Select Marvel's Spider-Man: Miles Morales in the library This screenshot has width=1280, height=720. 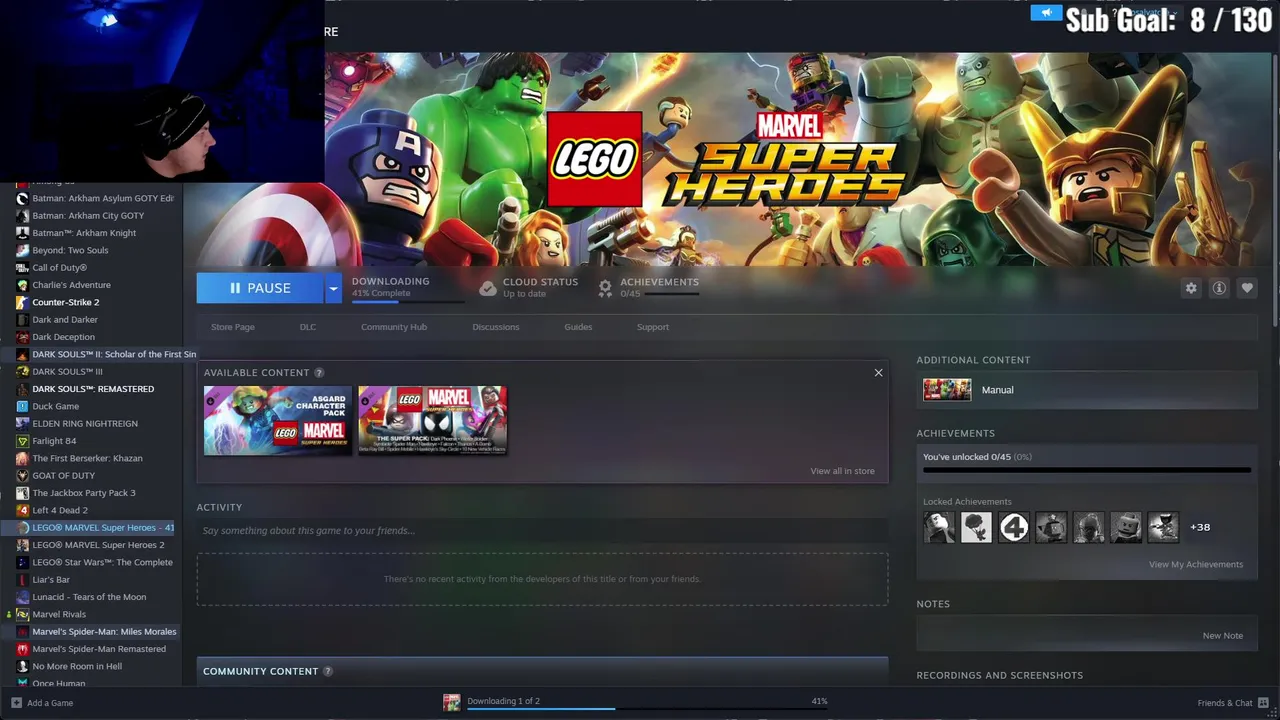(x=104, y=632)
